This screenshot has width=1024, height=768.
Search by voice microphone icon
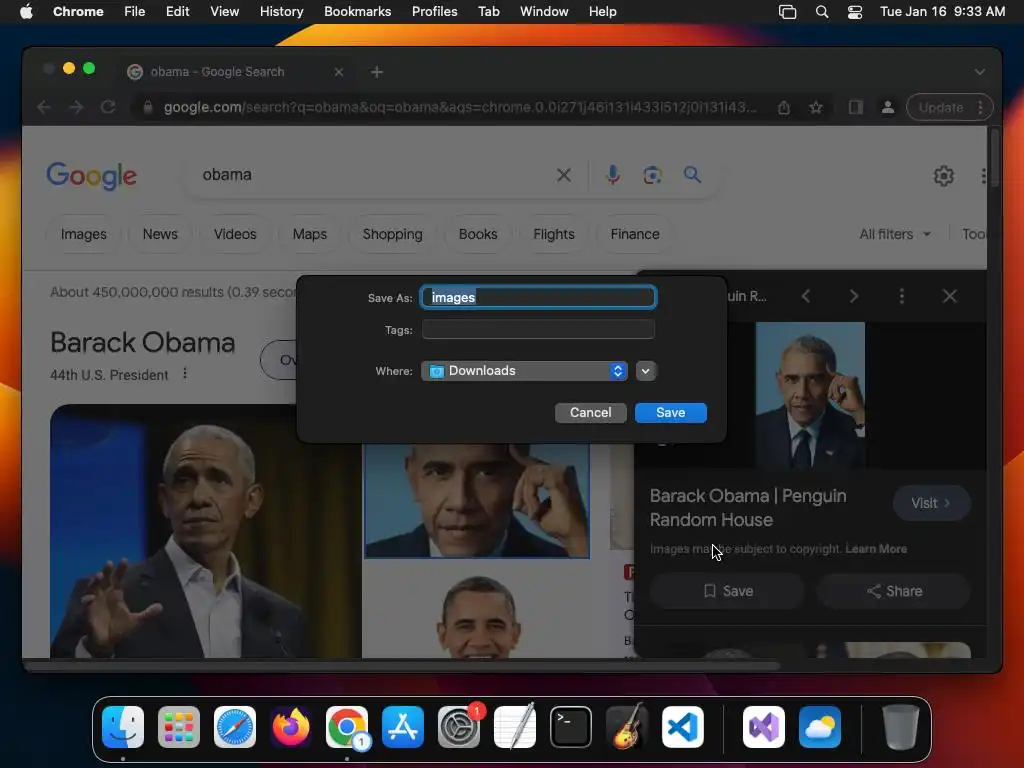[613, 175]
